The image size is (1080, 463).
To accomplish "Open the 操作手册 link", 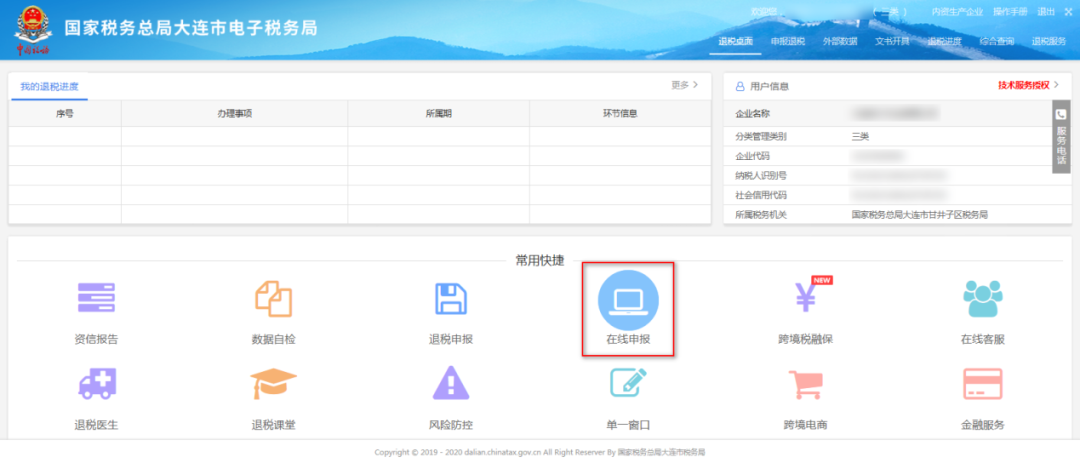I will (x=1010, y=12).
